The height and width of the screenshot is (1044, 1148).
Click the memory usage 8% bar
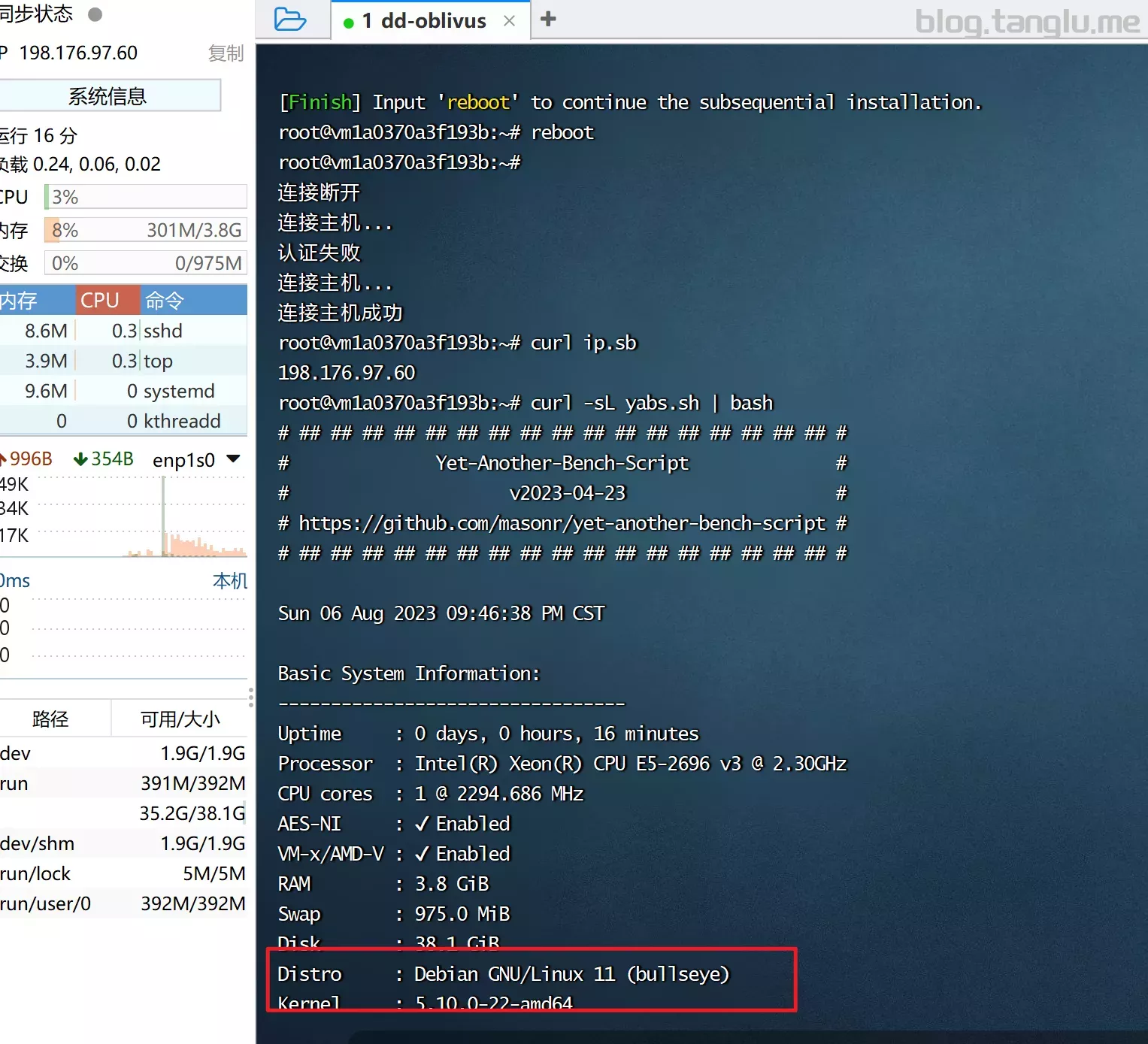tap(146, 230)
